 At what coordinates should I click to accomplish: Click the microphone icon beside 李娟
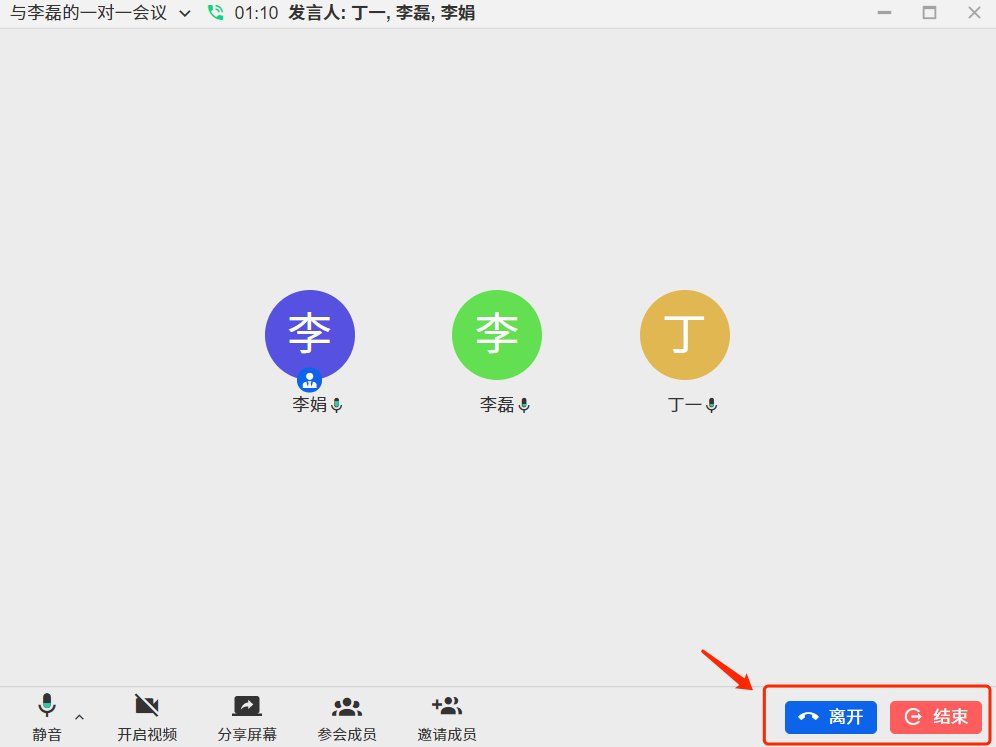pyautogui.click(x=337, y=405)
